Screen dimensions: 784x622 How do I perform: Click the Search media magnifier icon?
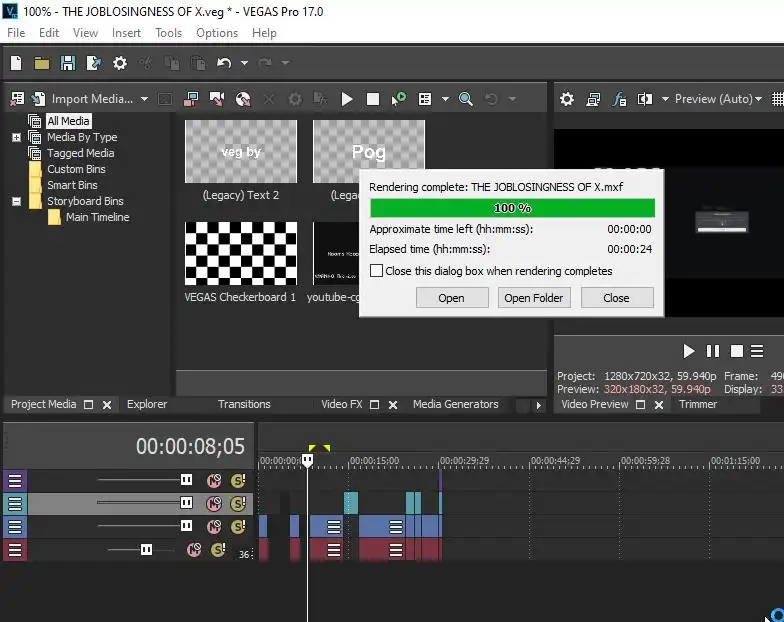point(466,98)
